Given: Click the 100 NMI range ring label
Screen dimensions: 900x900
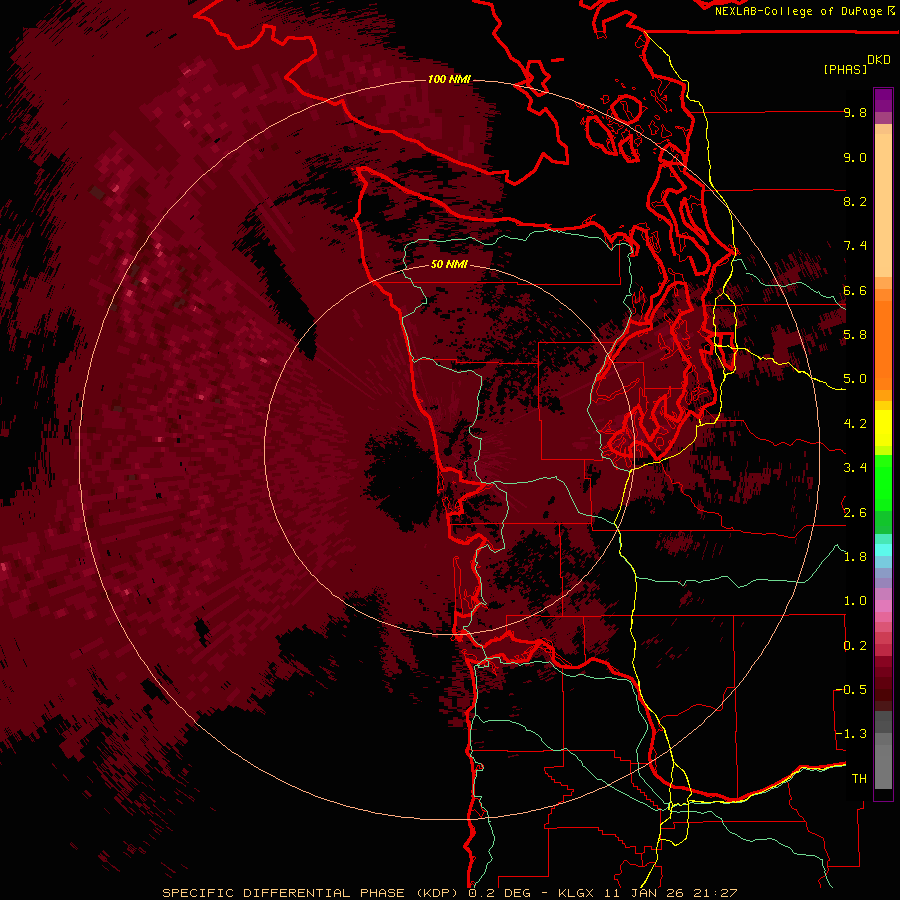Looking at the screenshot, I should [x=449, y=79].
